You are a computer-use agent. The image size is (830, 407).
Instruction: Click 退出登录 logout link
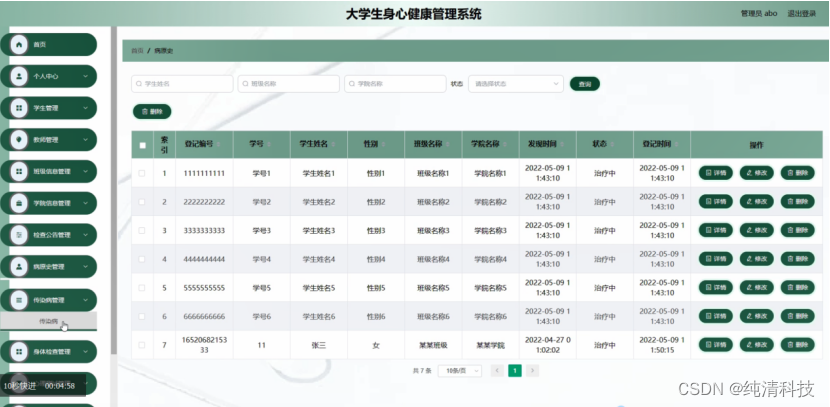(801, 14)
